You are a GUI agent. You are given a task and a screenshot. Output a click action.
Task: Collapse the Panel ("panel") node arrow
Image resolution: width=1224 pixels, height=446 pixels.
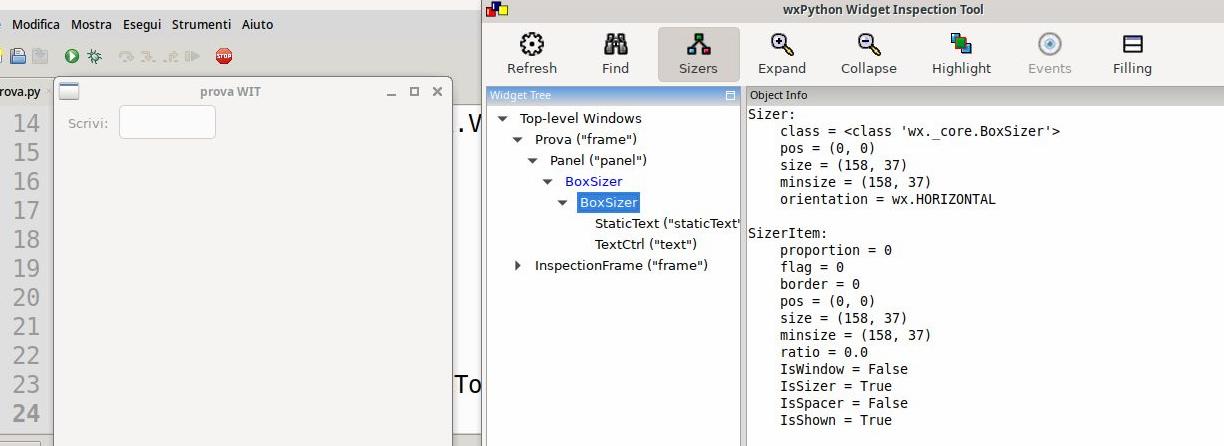[533, 161]
